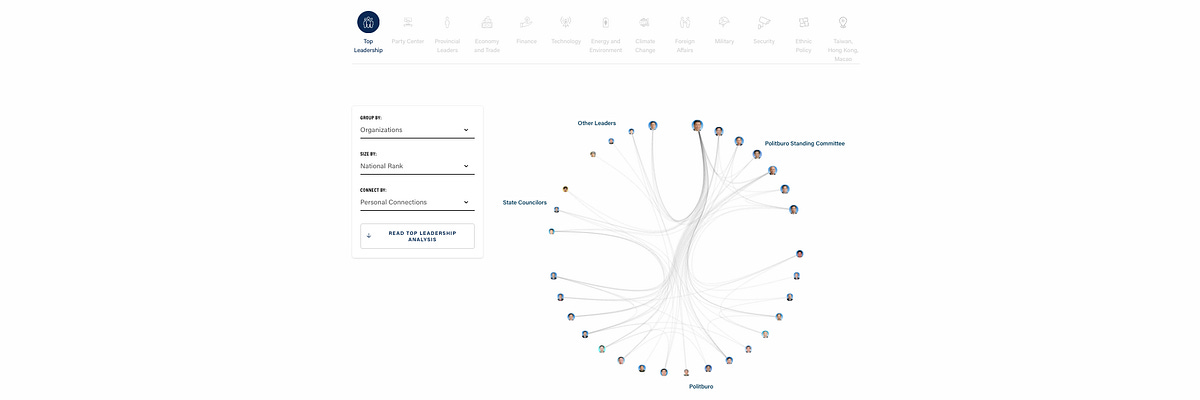Open the Provincial Leaders category icon
1200x400 pixels.
tap(447, 22)
